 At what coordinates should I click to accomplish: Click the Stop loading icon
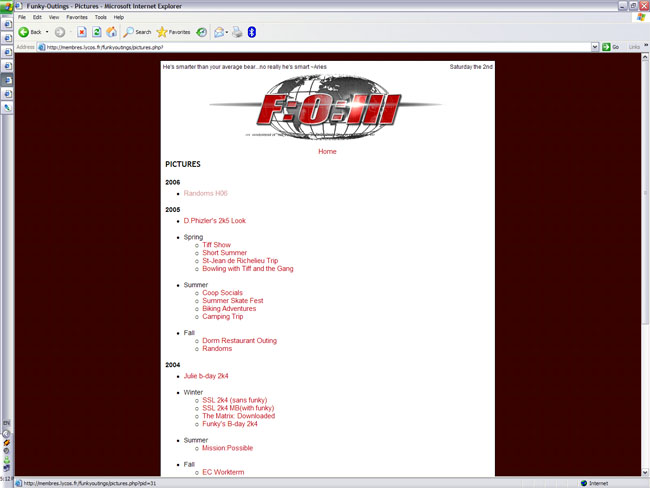tap(82, 32)
